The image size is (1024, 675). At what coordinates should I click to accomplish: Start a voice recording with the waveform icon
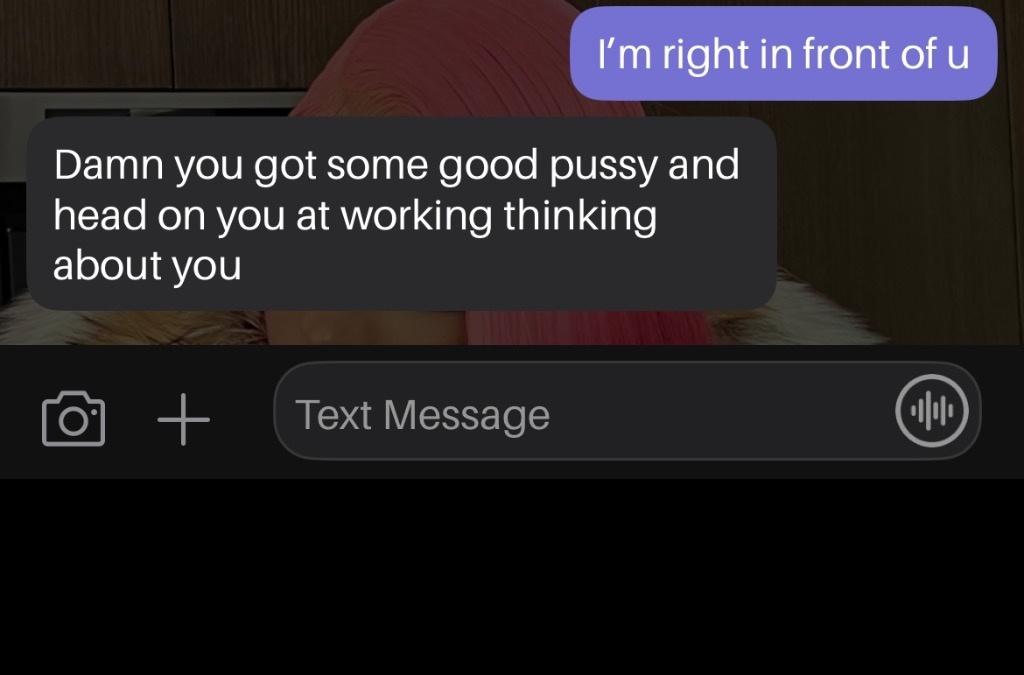pos(932,411)
